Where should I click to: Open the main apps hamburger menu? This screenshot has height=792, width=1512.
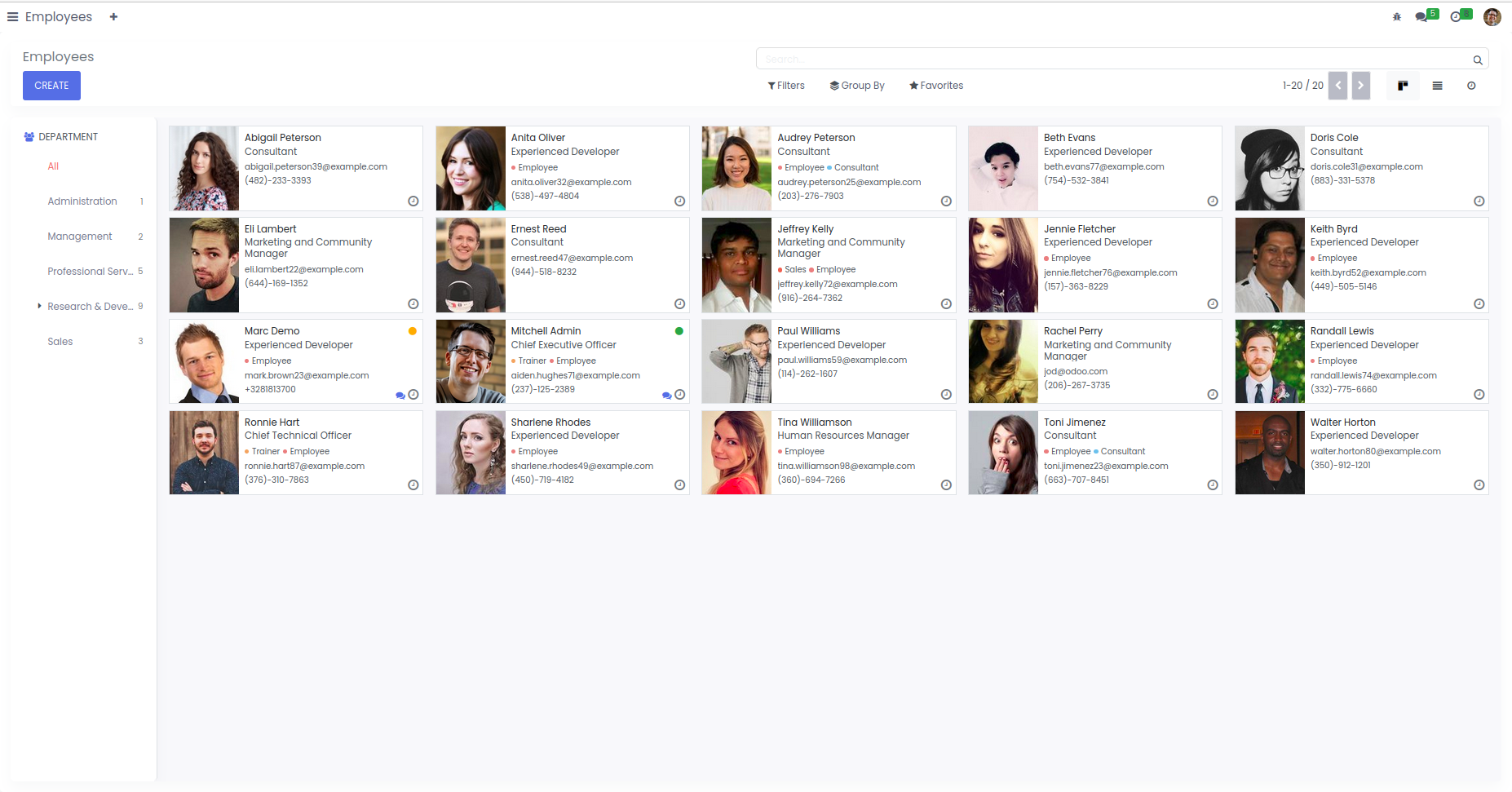[x=13, y=17]
